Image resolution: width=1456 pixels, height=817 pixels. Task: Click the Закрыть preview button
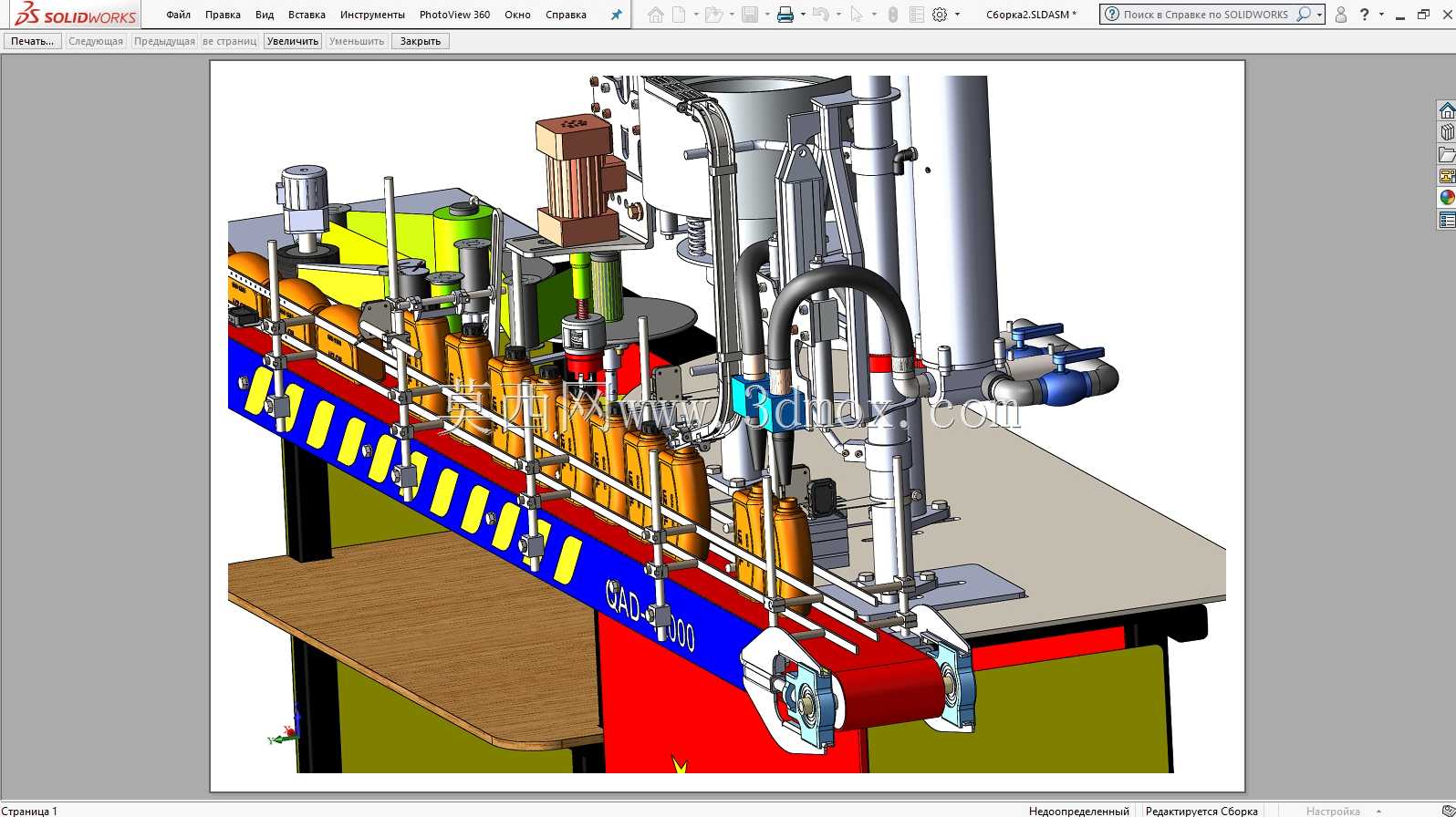coord(420,41)
